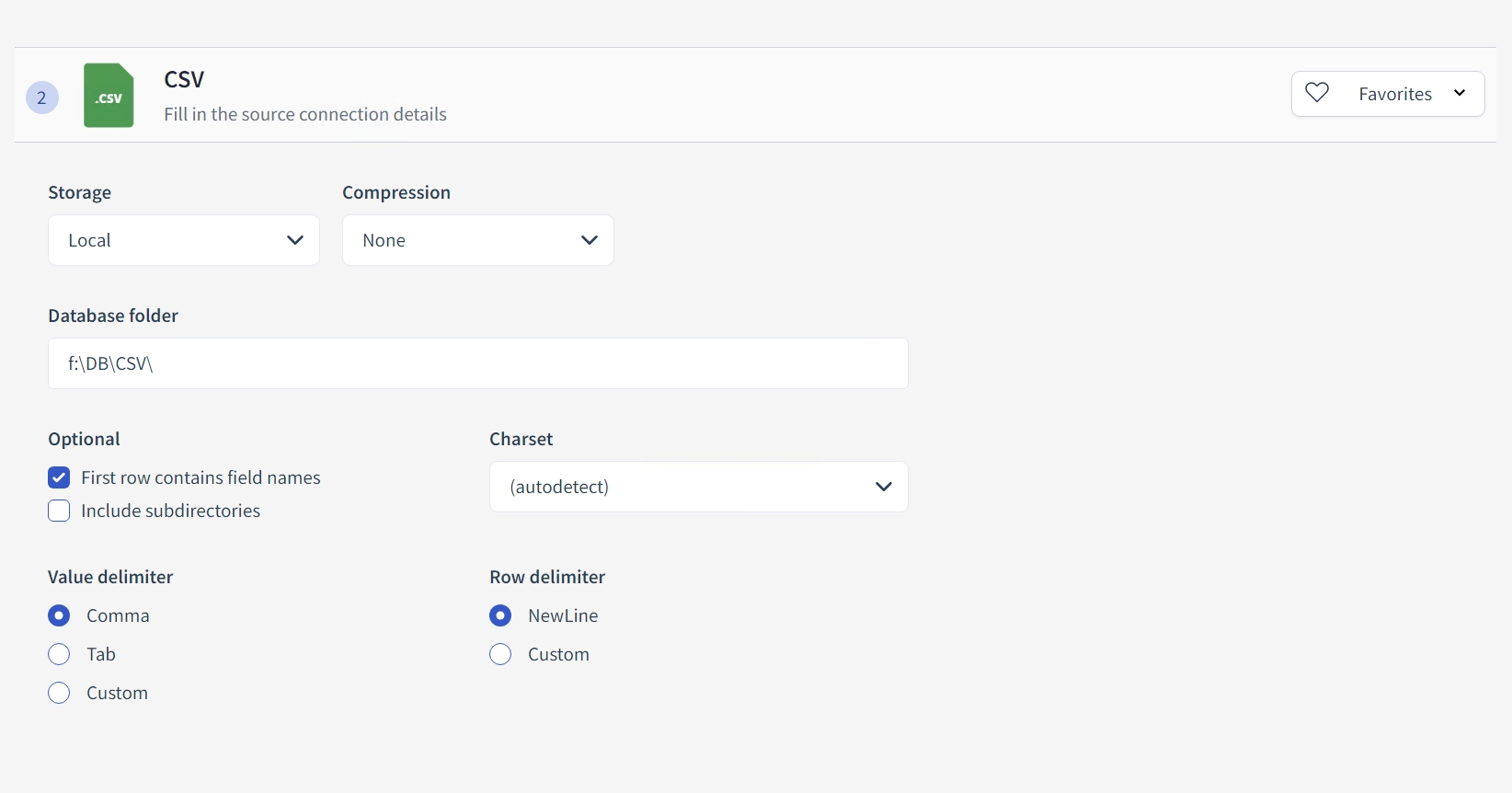Uncheck First row contains field names
Viewport: 1512px width, 793px height.
59,477
